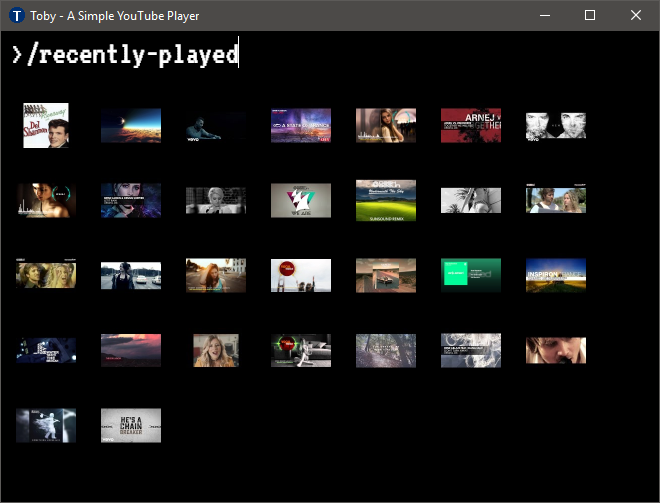660x503 pixels.
Task: Open the blue-tinted woman's face thumbnail
Action: 131,200
